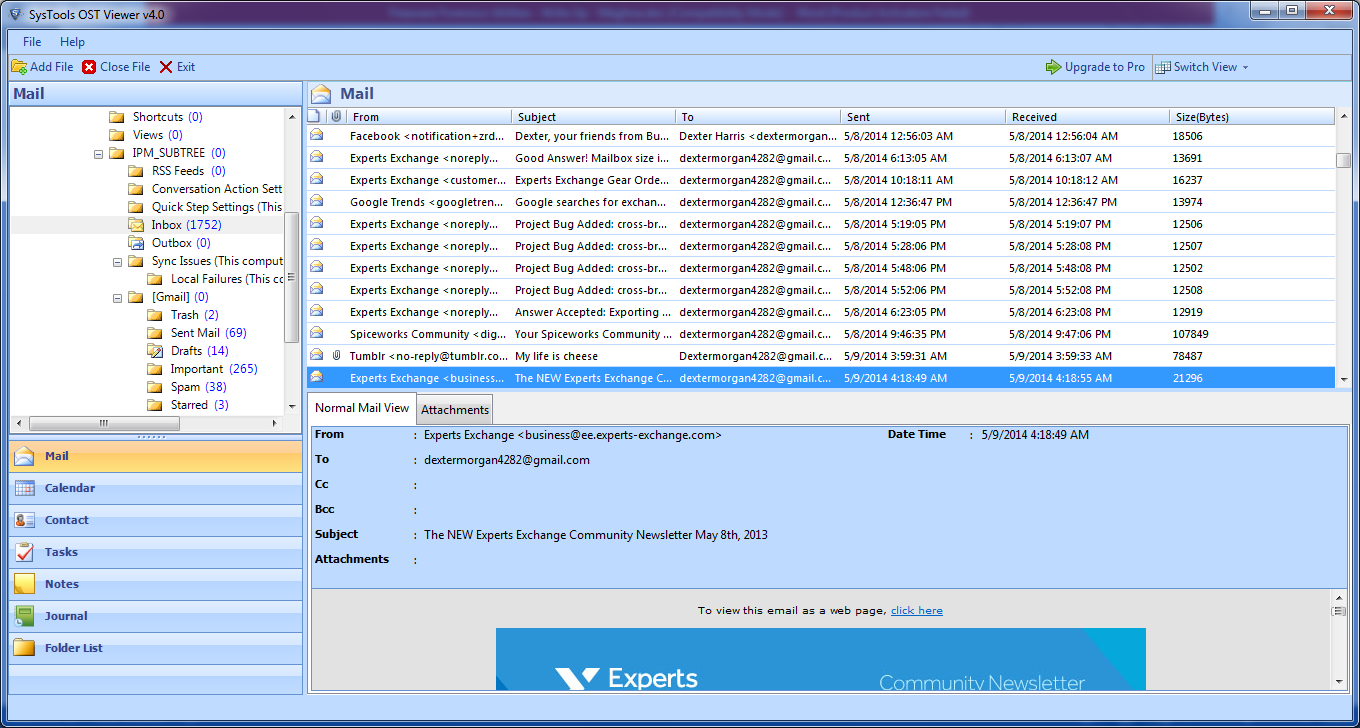Switch to the Attachments tab
Image resolution: width=1360 pixels, height=728 pixels.
click(455, 409)
